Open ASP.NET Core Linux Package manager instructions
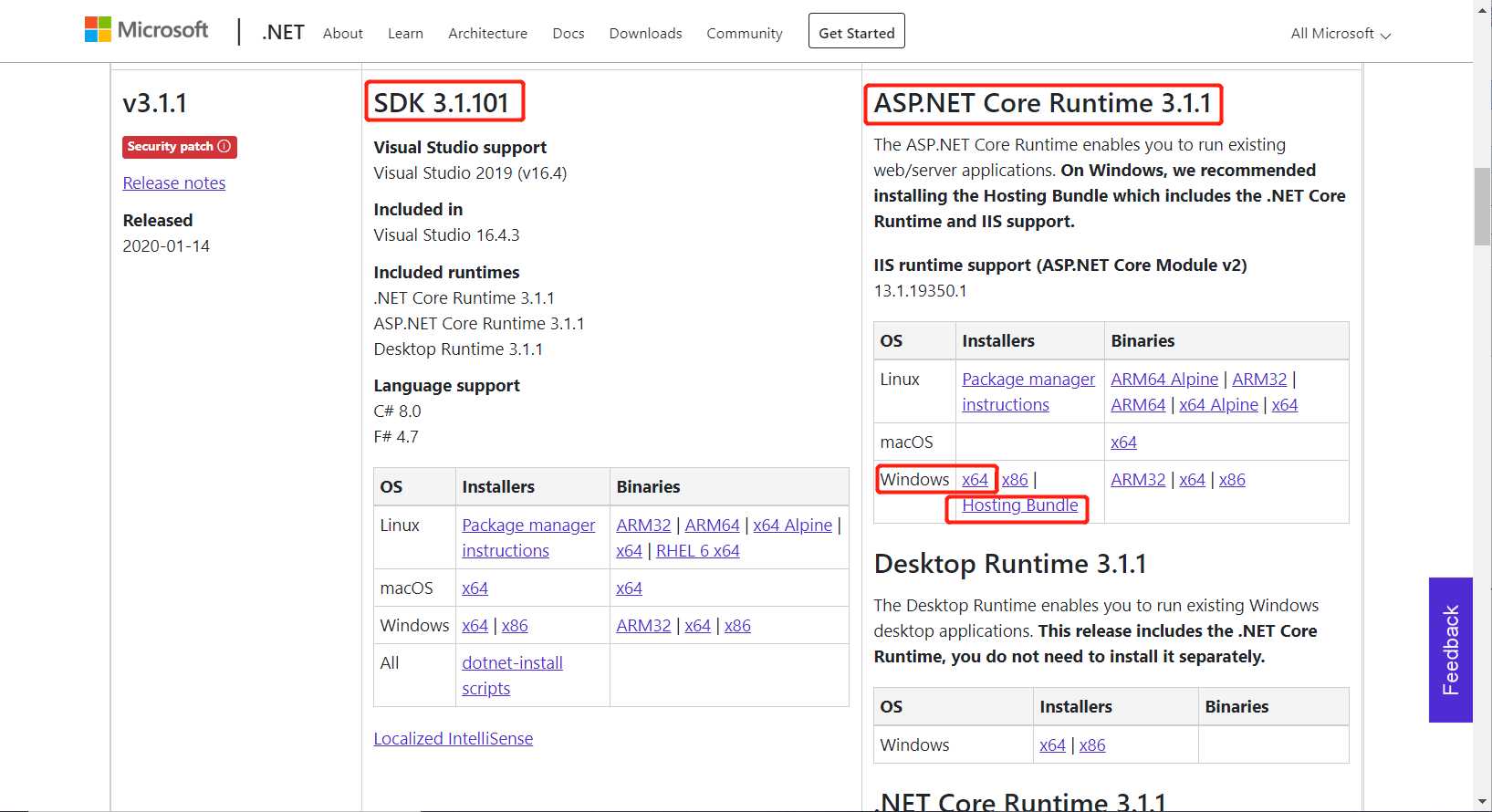 [1028, 391]
